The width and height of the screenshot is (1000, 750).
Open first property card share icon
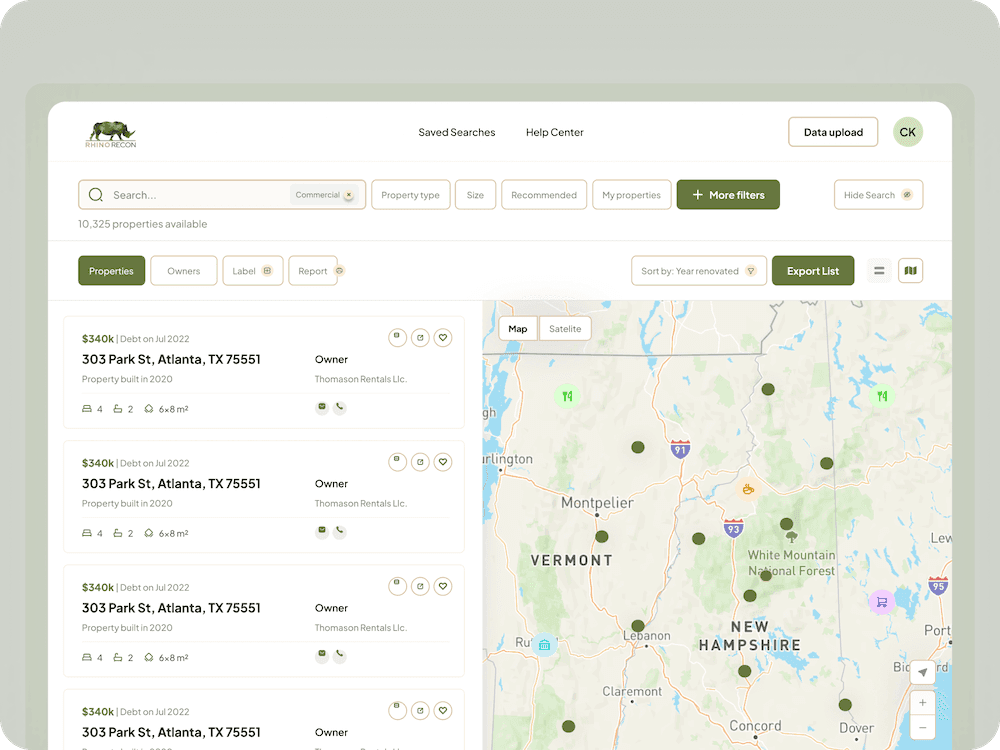tap(420, 337)
